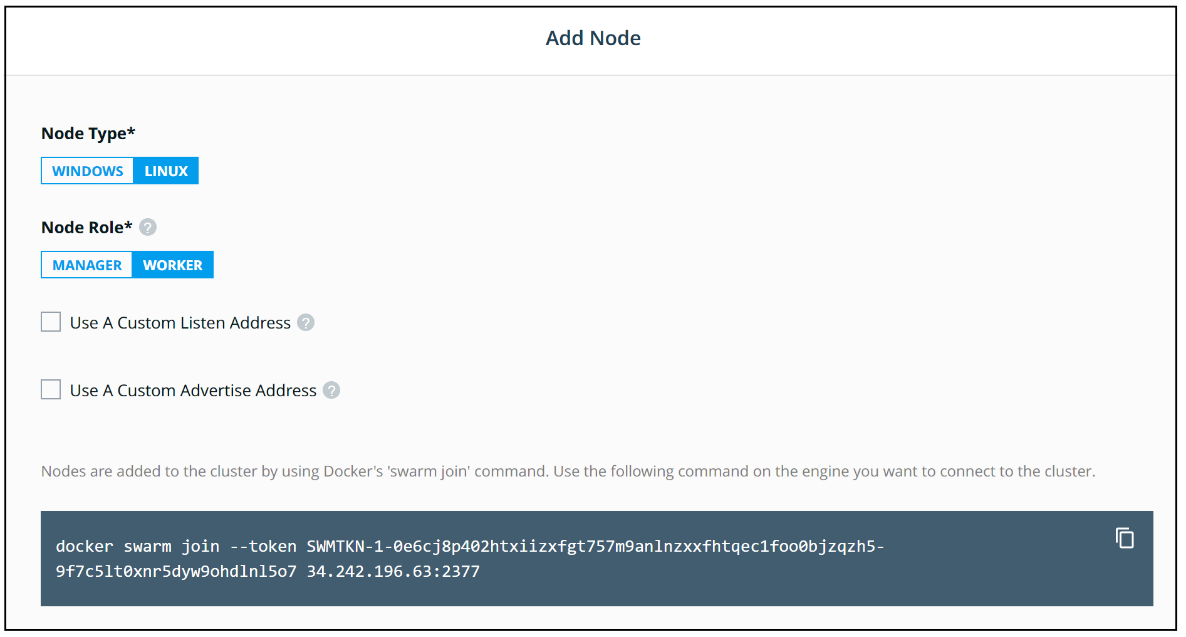Image resolution: width=1186 pixels, height=637 pixels.
Task: Tick the custom advertise address checkbox
Action: [x=51, y=390]
